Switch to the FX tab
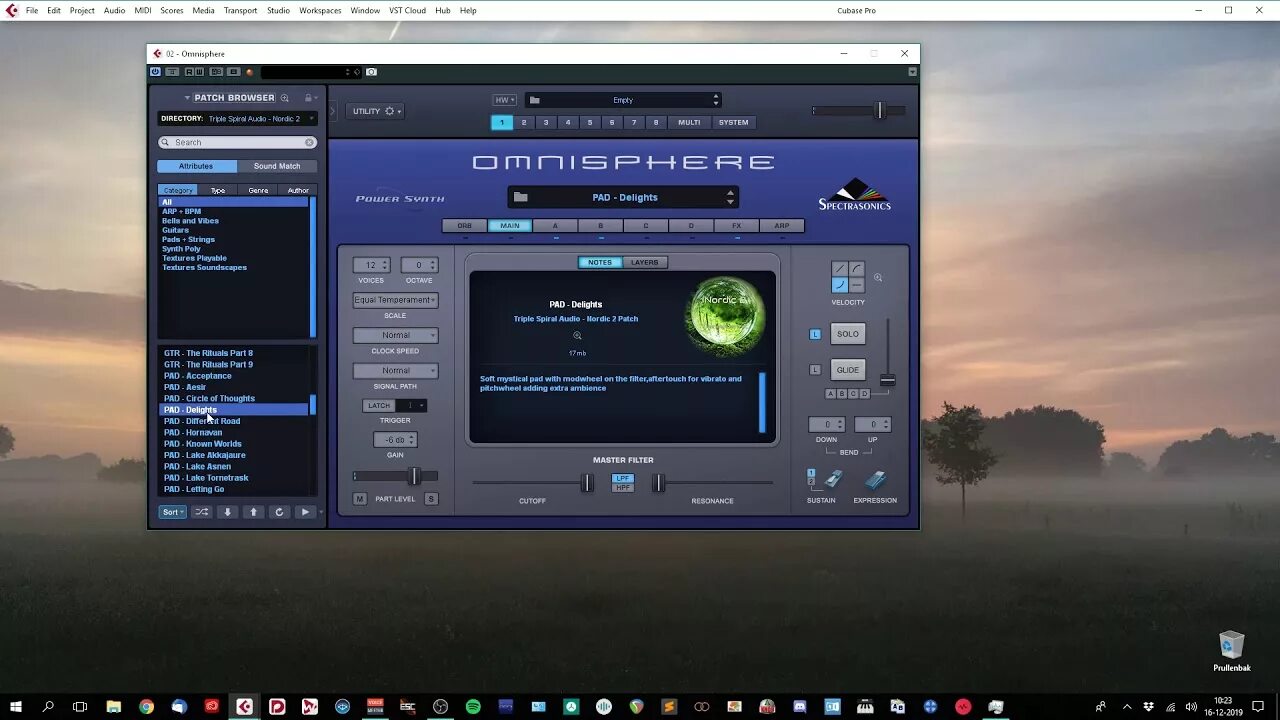 tap(736, 226)
